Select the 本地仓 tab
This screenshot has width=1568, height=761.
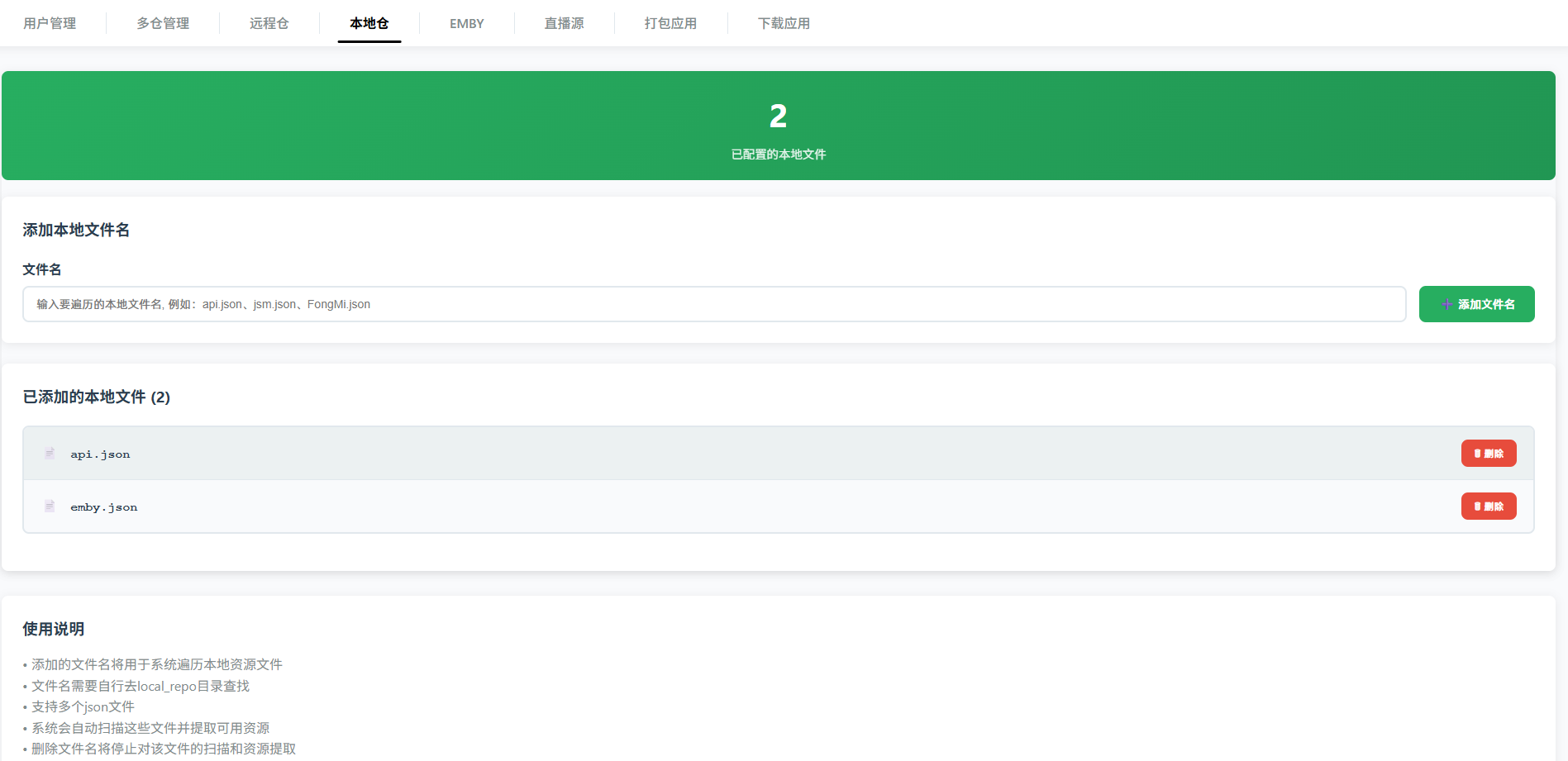(x=369, y=23)
